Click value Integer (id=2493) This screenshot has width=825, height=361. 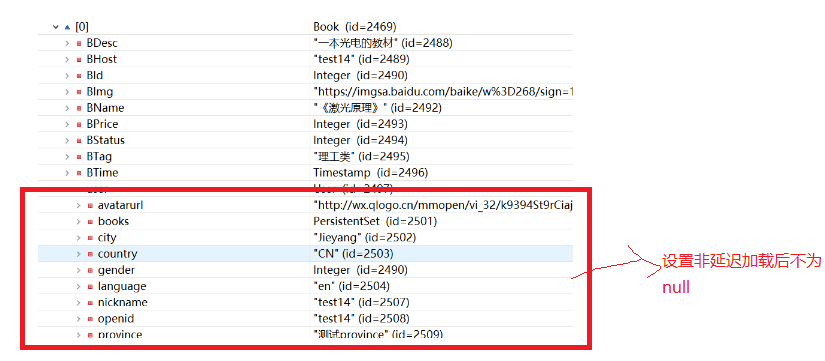[360, 124]
